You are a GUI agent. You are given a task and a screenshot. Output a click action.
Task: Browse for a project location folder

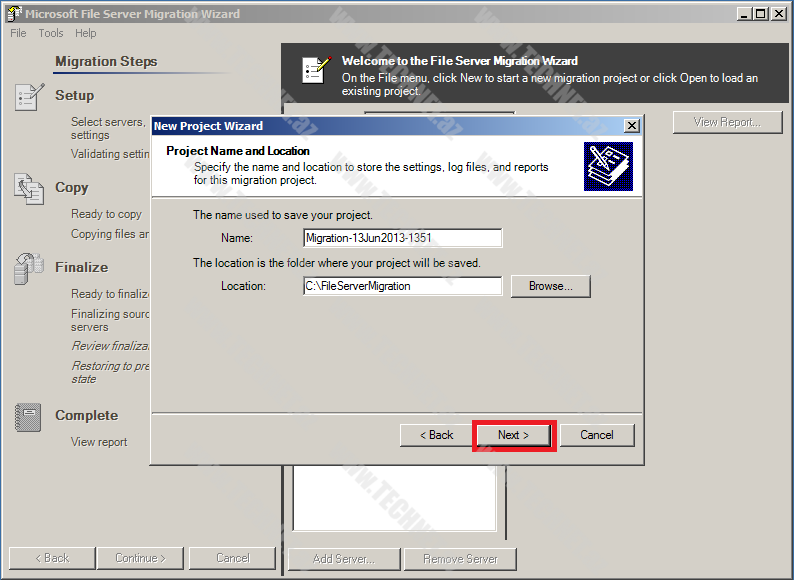[550, 286]
